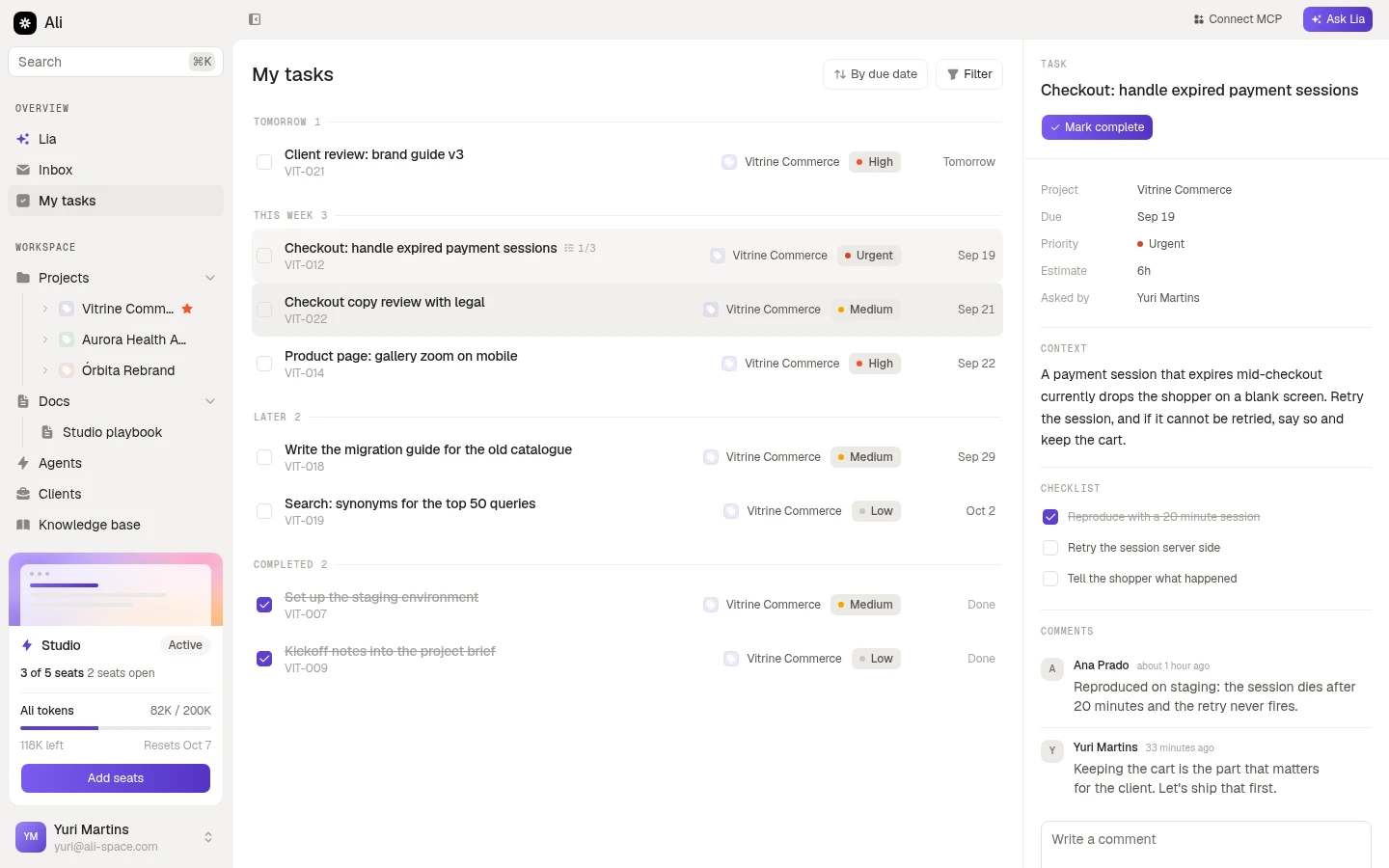
Task: Click the Filter button
Action: tap(969, 74)
